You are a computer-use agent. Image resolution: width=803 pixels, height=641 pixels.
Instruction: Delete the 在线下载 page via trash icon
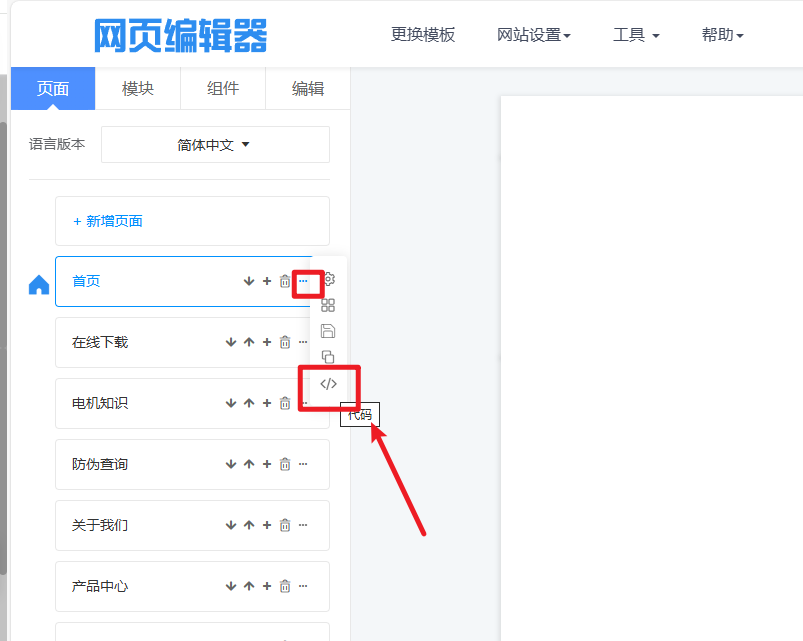coord(285,342)
